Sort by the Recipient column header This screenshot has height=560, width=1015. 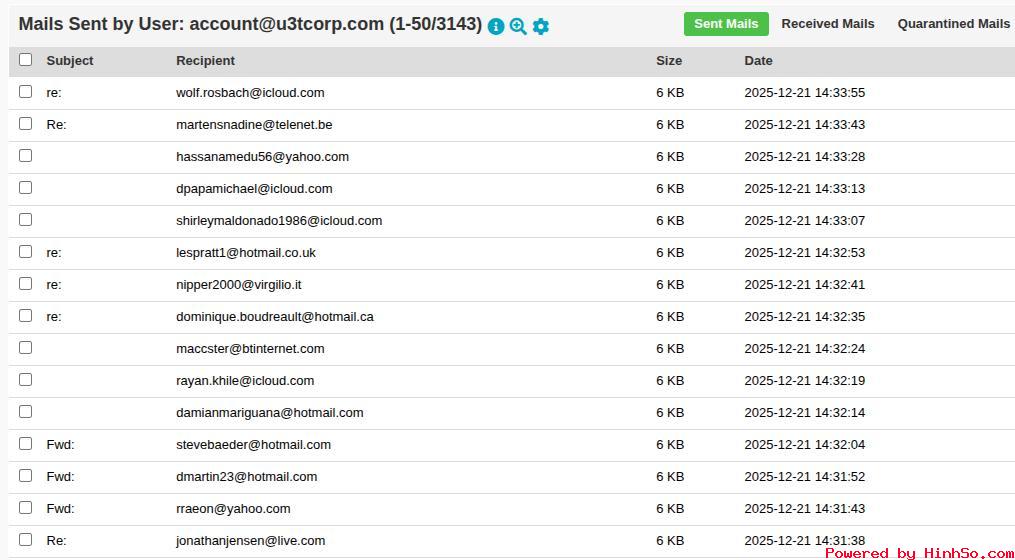click(x=205, y=61)
